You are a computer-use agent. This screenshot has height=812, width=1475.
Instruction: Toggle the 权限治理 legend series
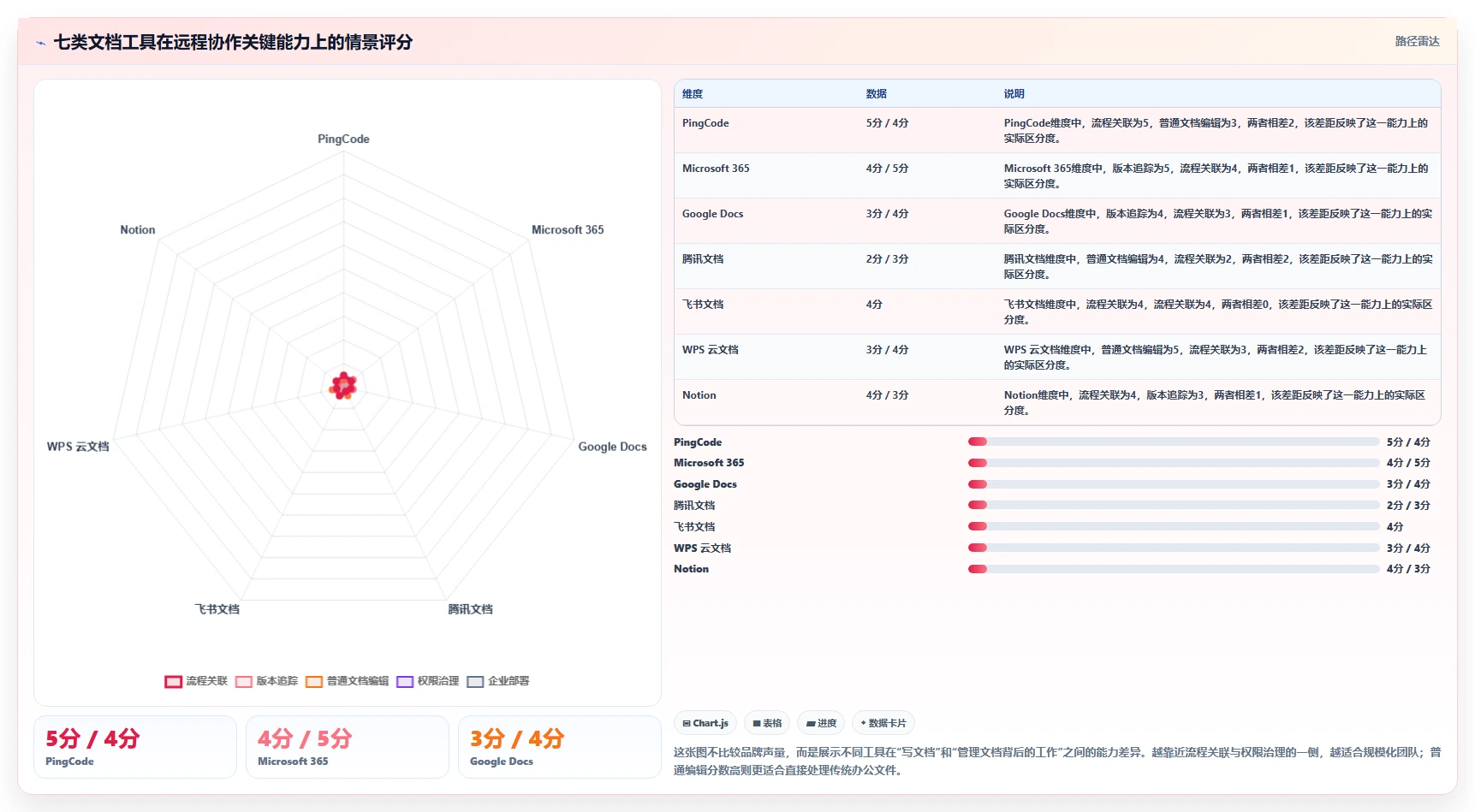428,681
